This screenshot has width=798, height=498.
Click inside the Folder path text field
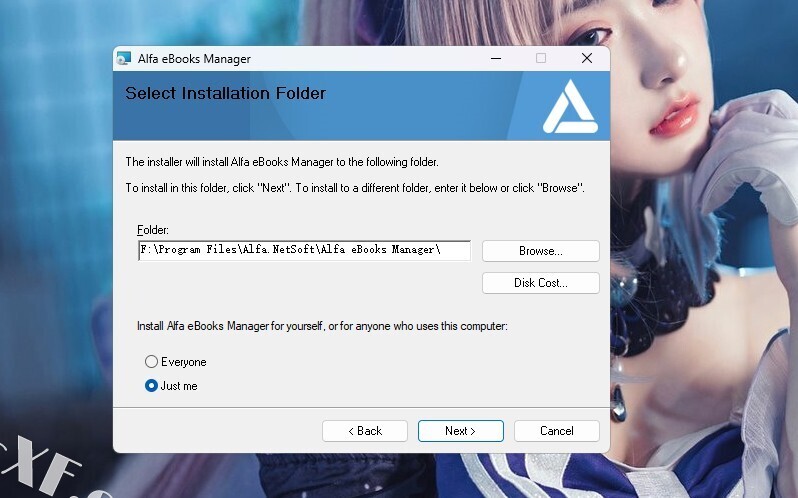tap(304, 251)
